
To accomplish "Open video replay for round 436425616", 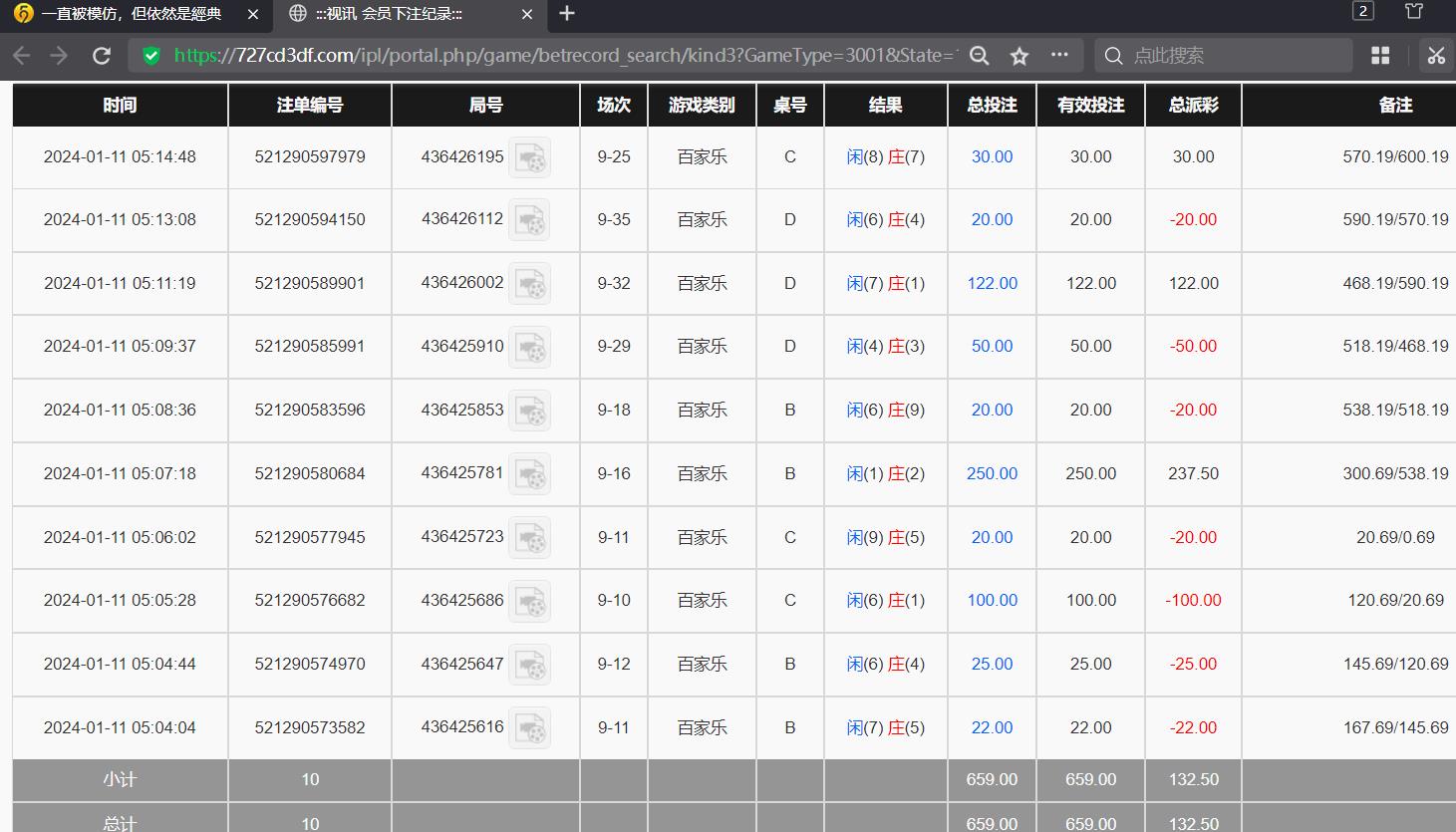I will [x=529, y=728].
